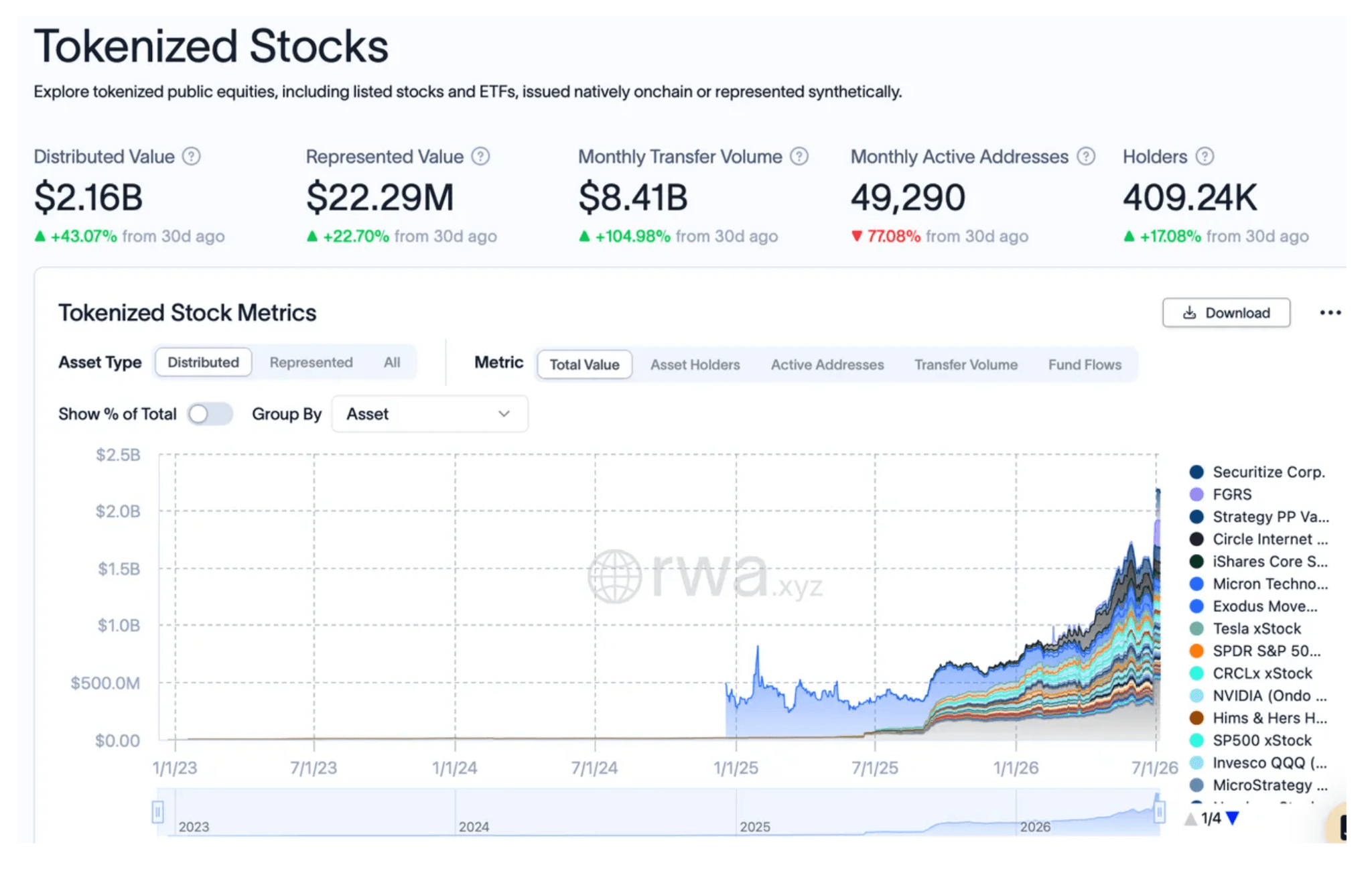Select the Fund Flows metric tab
The height and width of the screenshot is (869, 1372).
[1085, 364]
